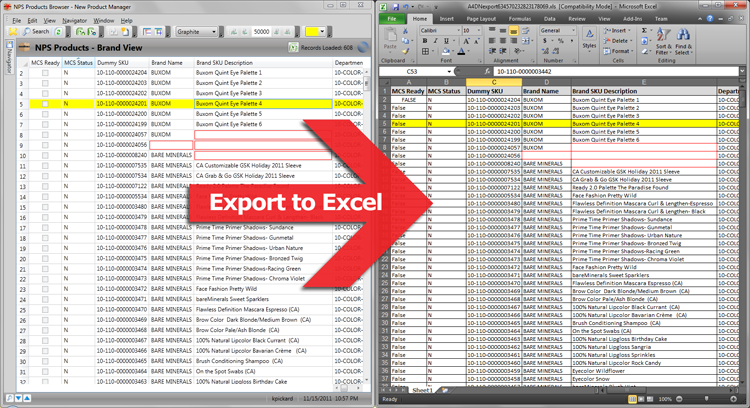Open the Styles dropdown in Excel ribbon

(589, 38)
